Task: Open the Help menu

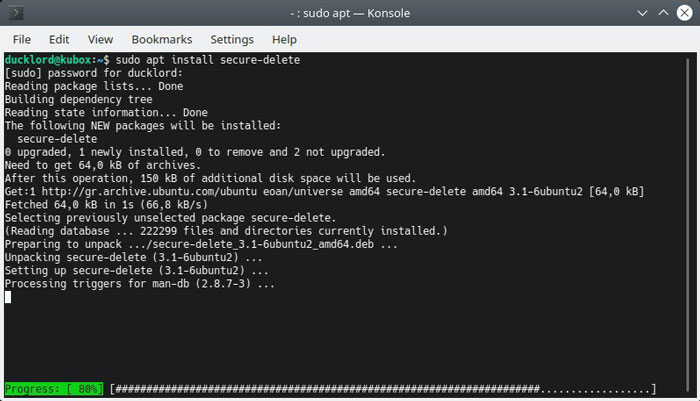Action: coord(284,40)
